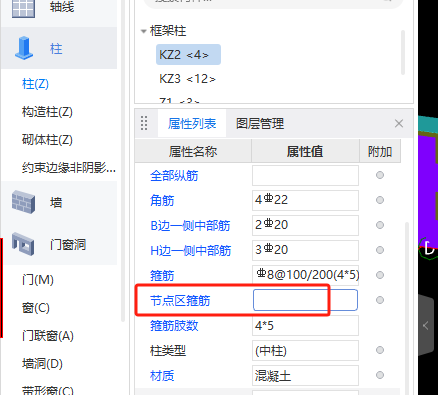Screen dimensions: 438x395
Task: Click the property list vertical scrollbar
Action: pos(407,308)
